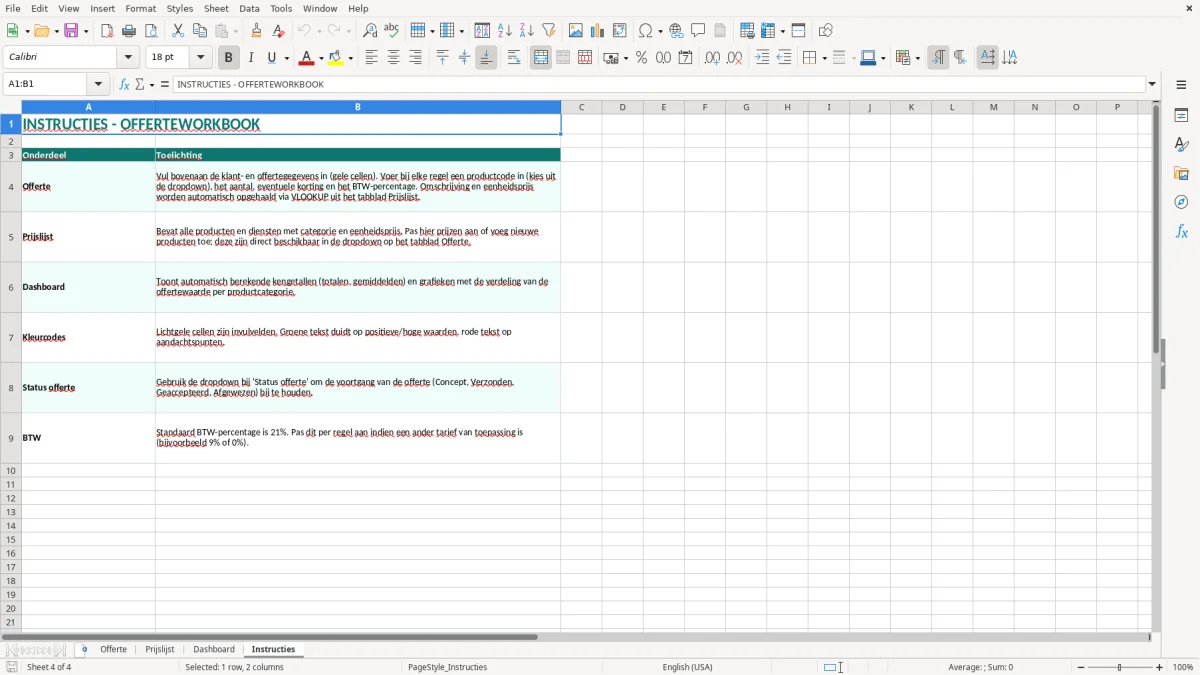Open the 18 pt font size dropdown
The image size is (1200, 675).
click(x=200, y=58)
